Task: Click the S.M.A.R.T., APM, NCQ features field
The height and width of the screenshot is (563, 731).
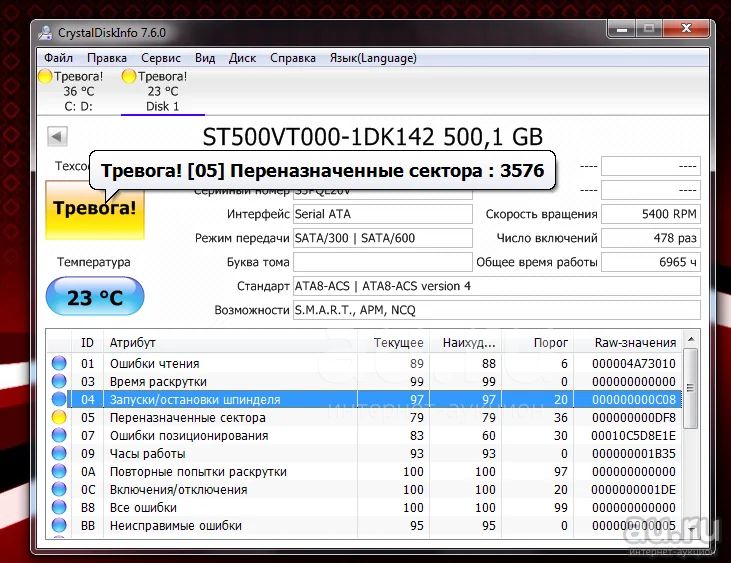Action: pos(497,310)
